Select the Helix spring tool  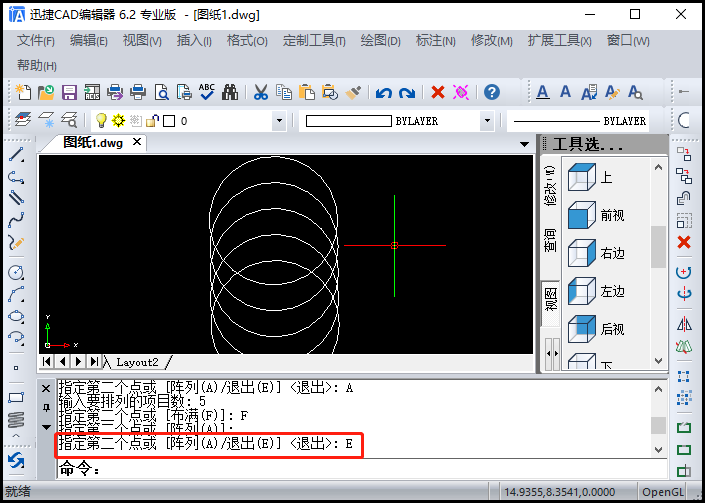16,419
